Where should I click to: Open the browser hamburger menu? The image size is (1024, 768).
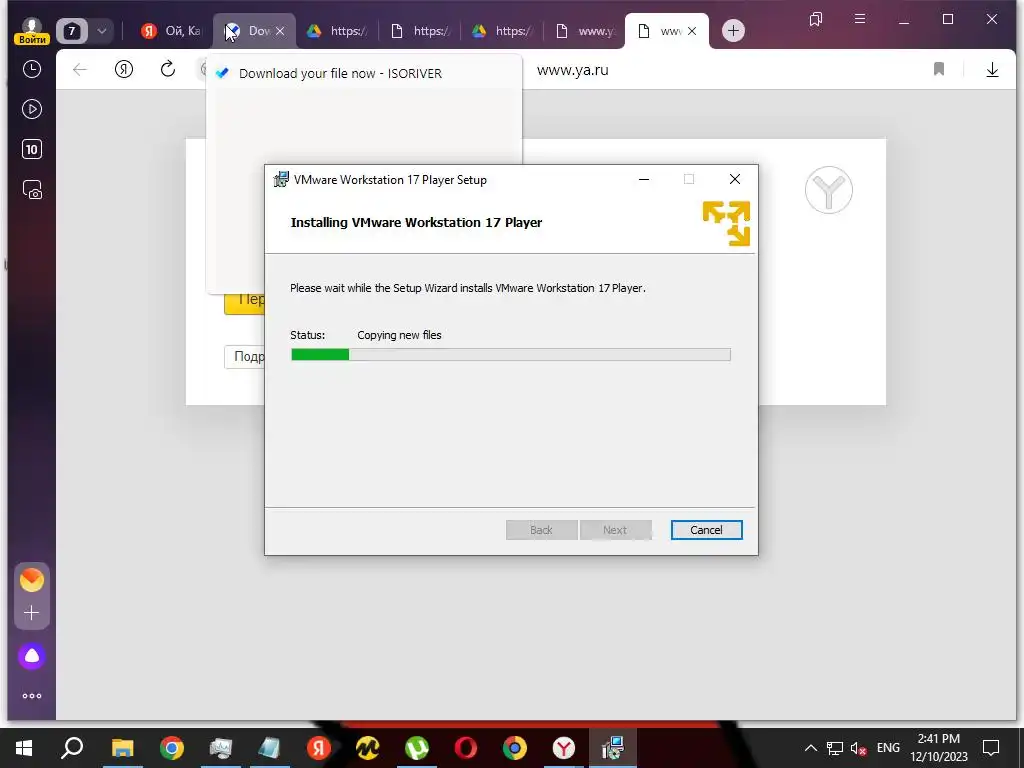tap(860, 19)
